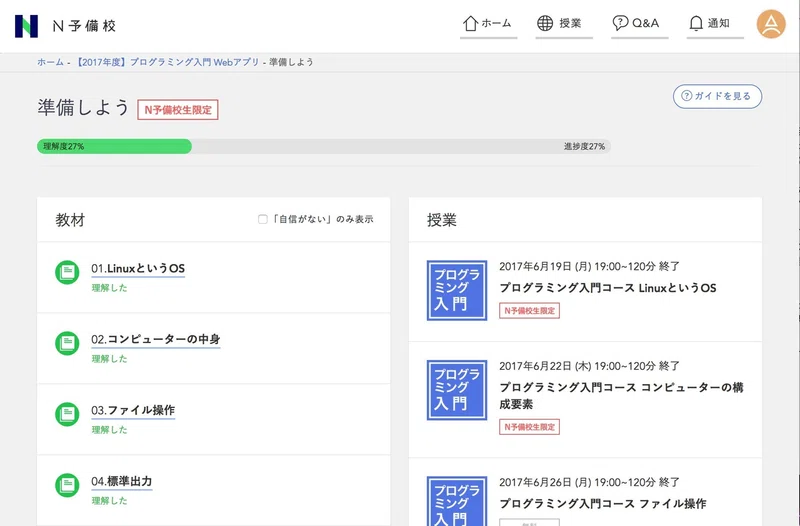This screenshot has height=526, width=800.
Task: Click the green icon beside 04.標準出力
Action: pyautogui.click(x=67, y=485)
